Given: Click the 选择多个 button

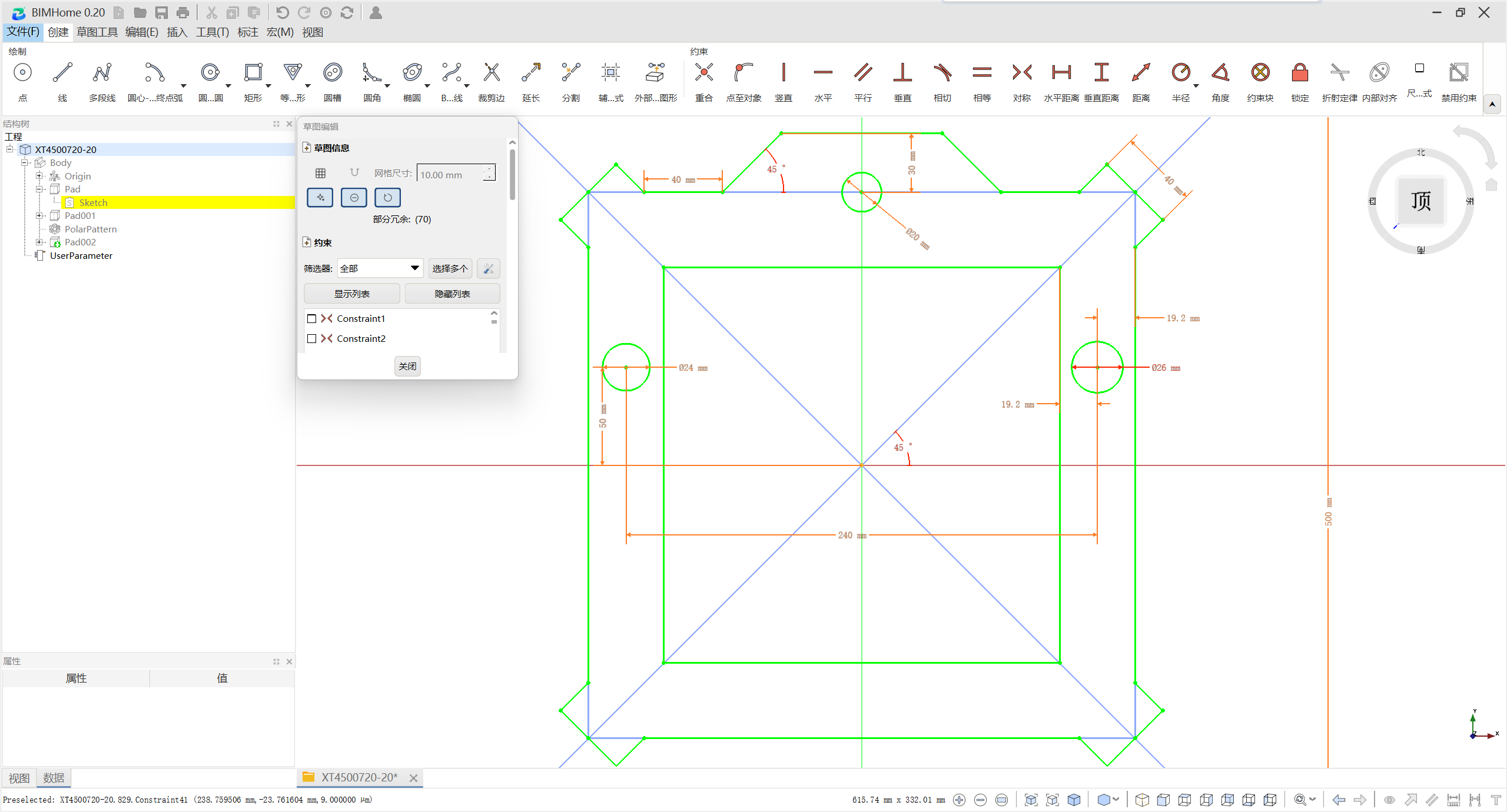Looking at the screenshot, I should (450, 268).
